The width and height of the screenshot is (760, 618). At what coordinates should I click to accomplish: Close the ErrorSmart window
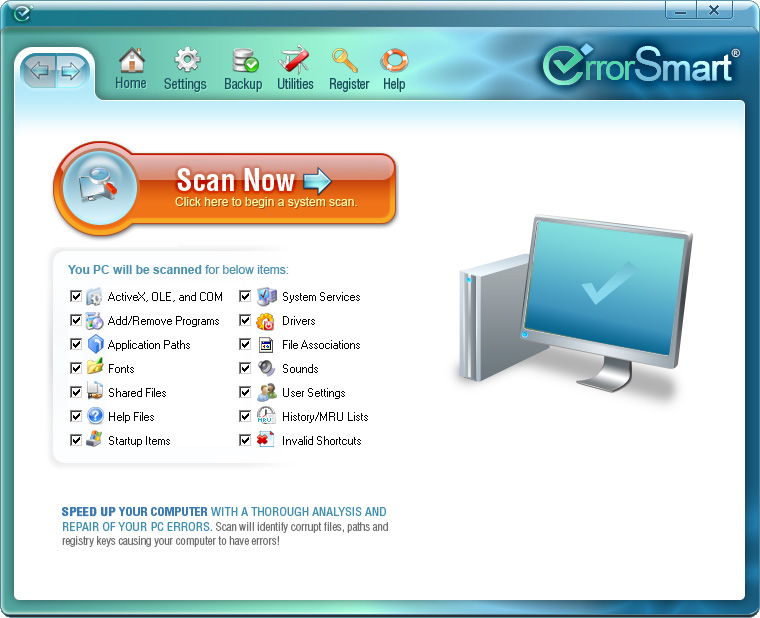click(x=714, y=11)
